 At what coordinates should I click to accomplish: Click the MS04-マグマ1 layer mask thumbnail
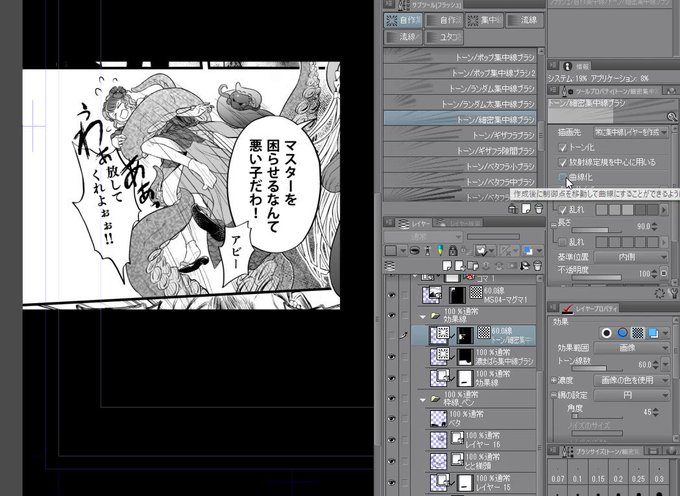[x=458, y=295]
